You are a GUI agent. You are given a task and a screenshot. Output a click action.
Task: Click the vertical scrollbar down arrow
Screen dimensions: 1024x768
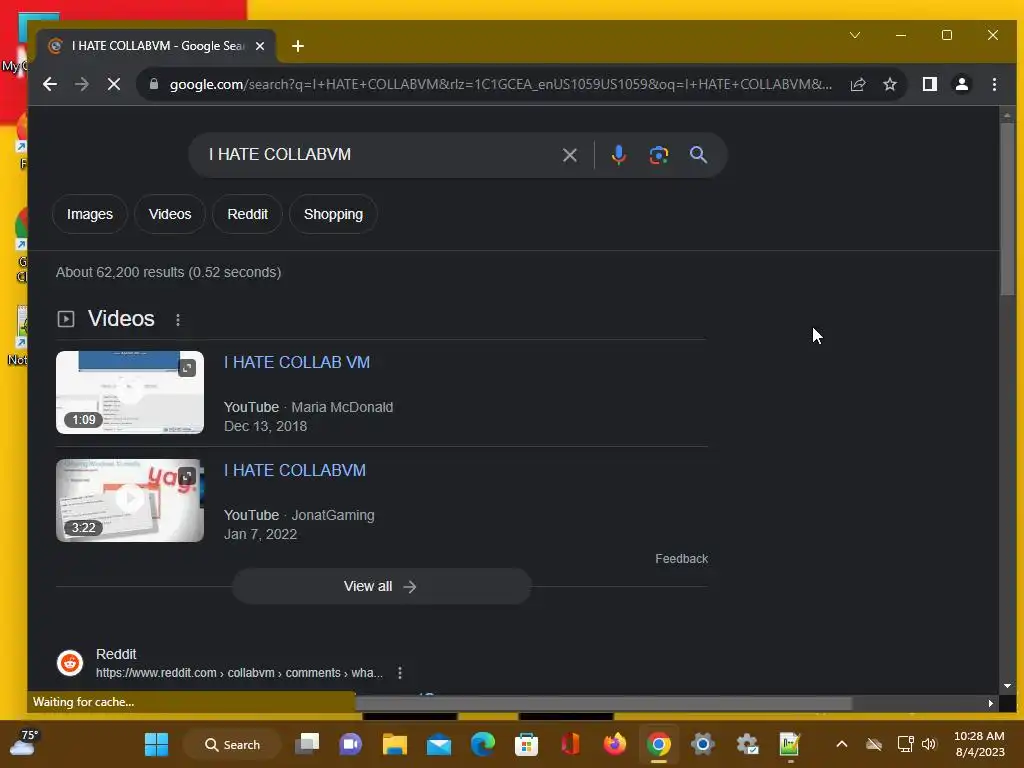coord(1007,686)
